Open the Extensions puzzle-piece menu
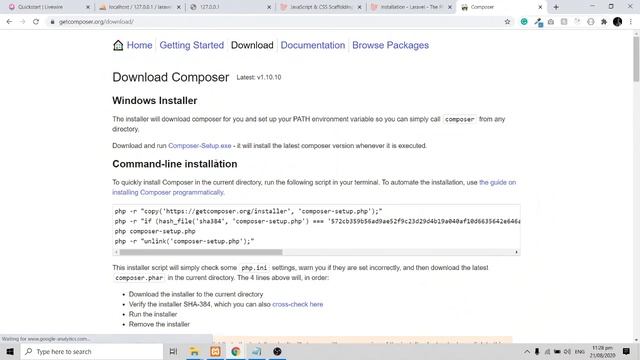 coord(604,22)
